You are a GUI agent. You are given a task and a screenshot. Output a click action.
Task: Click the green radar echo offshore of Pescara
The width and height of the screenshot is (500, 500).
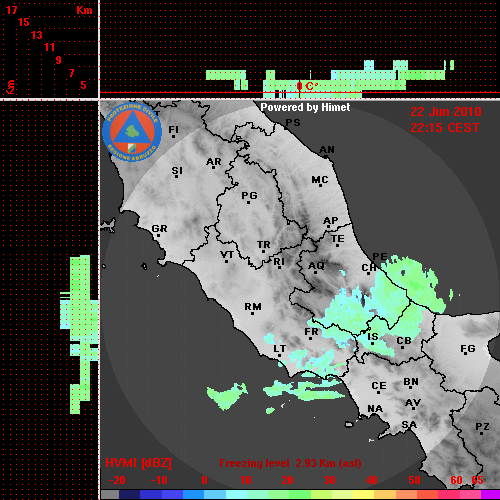413,283
